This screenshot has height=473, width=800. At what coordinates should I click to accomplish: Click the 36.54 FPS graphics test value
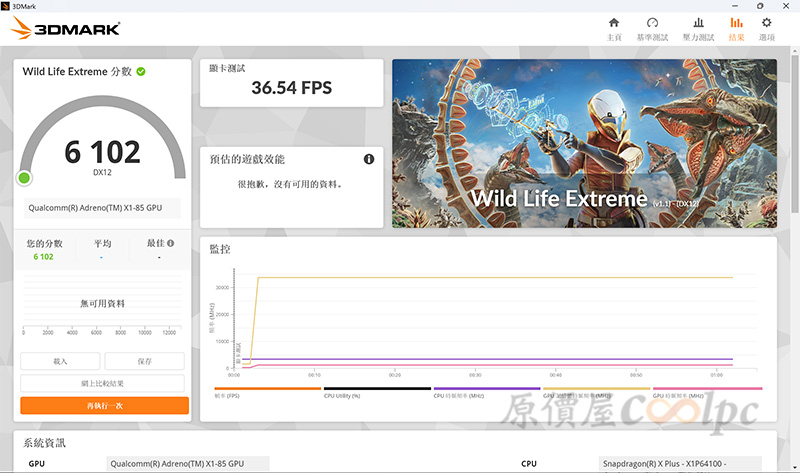[291, 88]
